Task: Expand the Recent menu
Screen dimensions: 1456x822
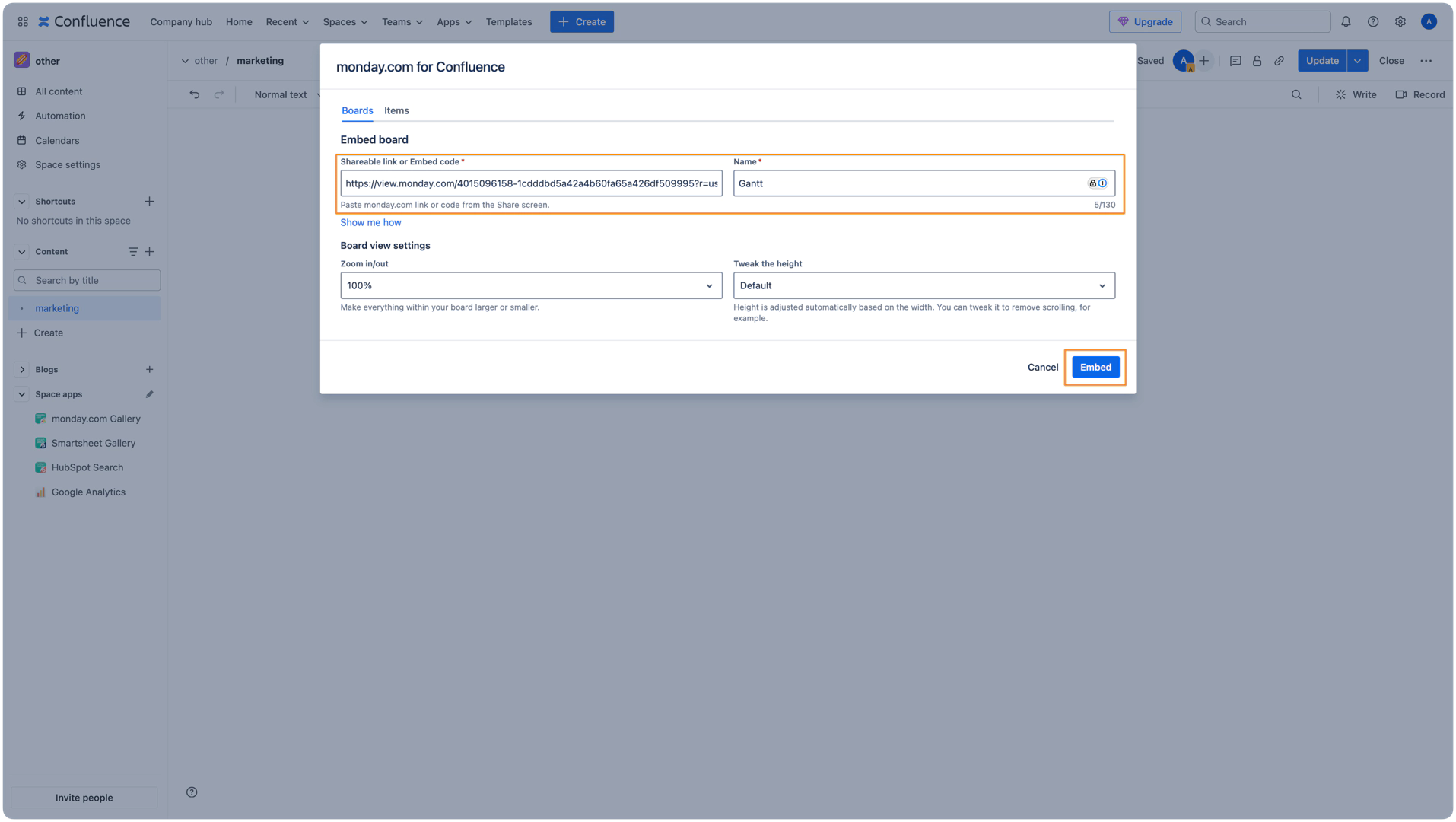Action: click(x=288, y=21)
